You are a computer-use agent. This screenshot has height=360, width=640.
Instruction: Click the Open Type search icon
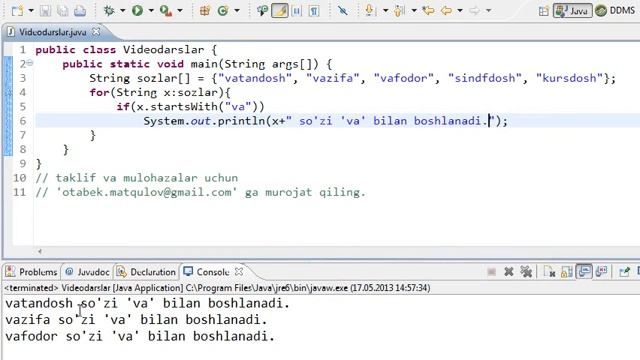point(262,10)
